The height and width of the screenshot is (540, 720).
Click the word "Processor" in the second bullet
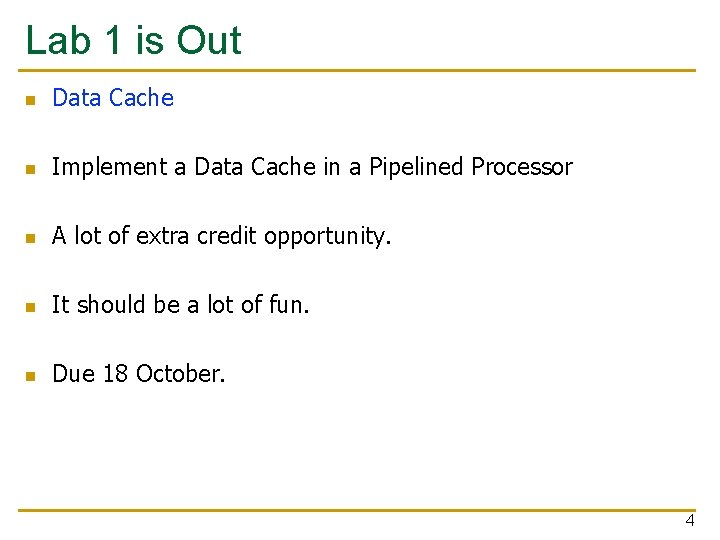coord(521,167)
